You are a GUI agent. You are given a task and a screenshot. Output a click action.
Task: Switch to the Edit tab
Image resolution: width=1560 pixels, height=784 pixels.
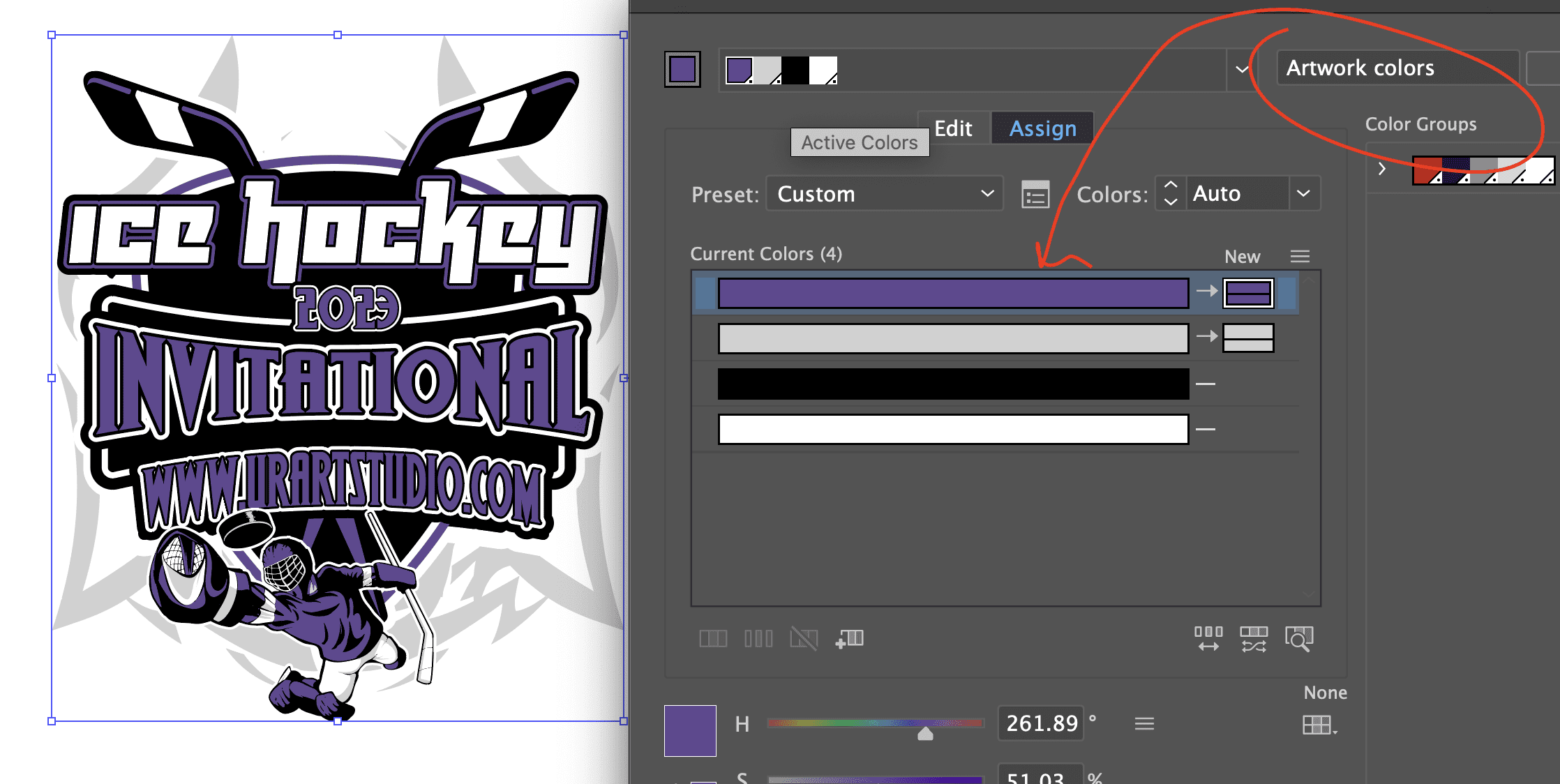953,128
